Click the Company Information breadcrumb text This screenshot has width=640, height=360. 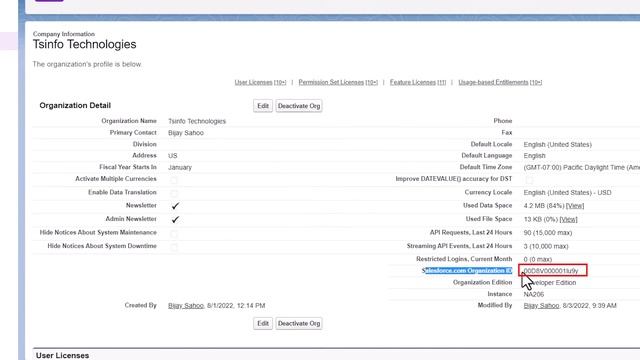[x=64, y=34]
